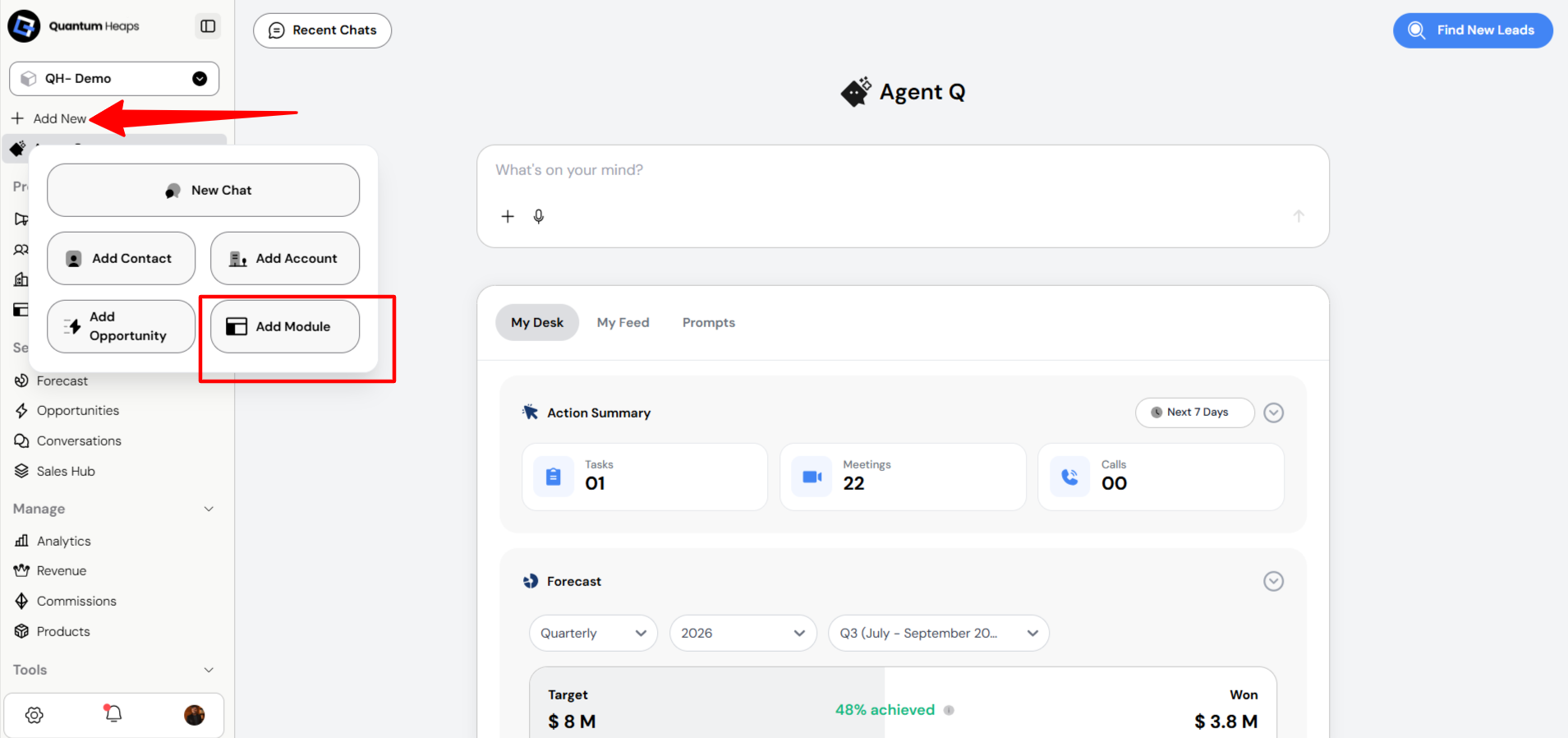1568x738 pixels.
Task: Open settings gear icon at sidebar bottom
Action: [x=34, y=715]
